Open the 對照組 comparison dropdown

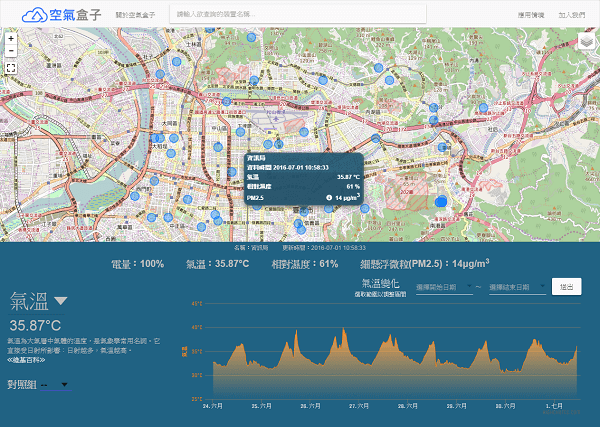click(x=54, y=385)
